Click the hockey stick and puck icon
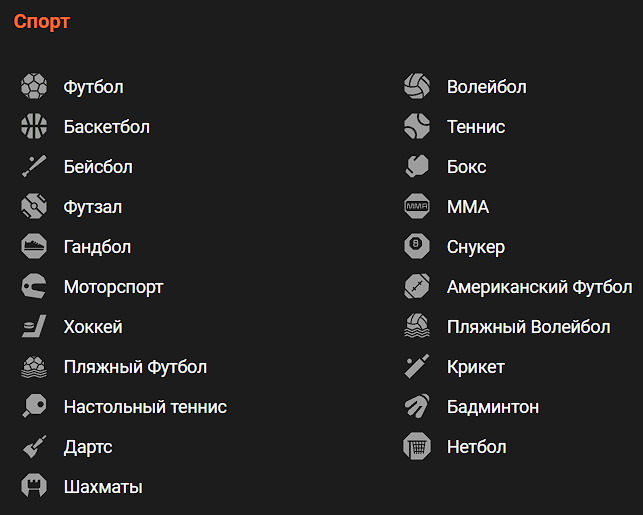643x515 pixels. (34, 326)
